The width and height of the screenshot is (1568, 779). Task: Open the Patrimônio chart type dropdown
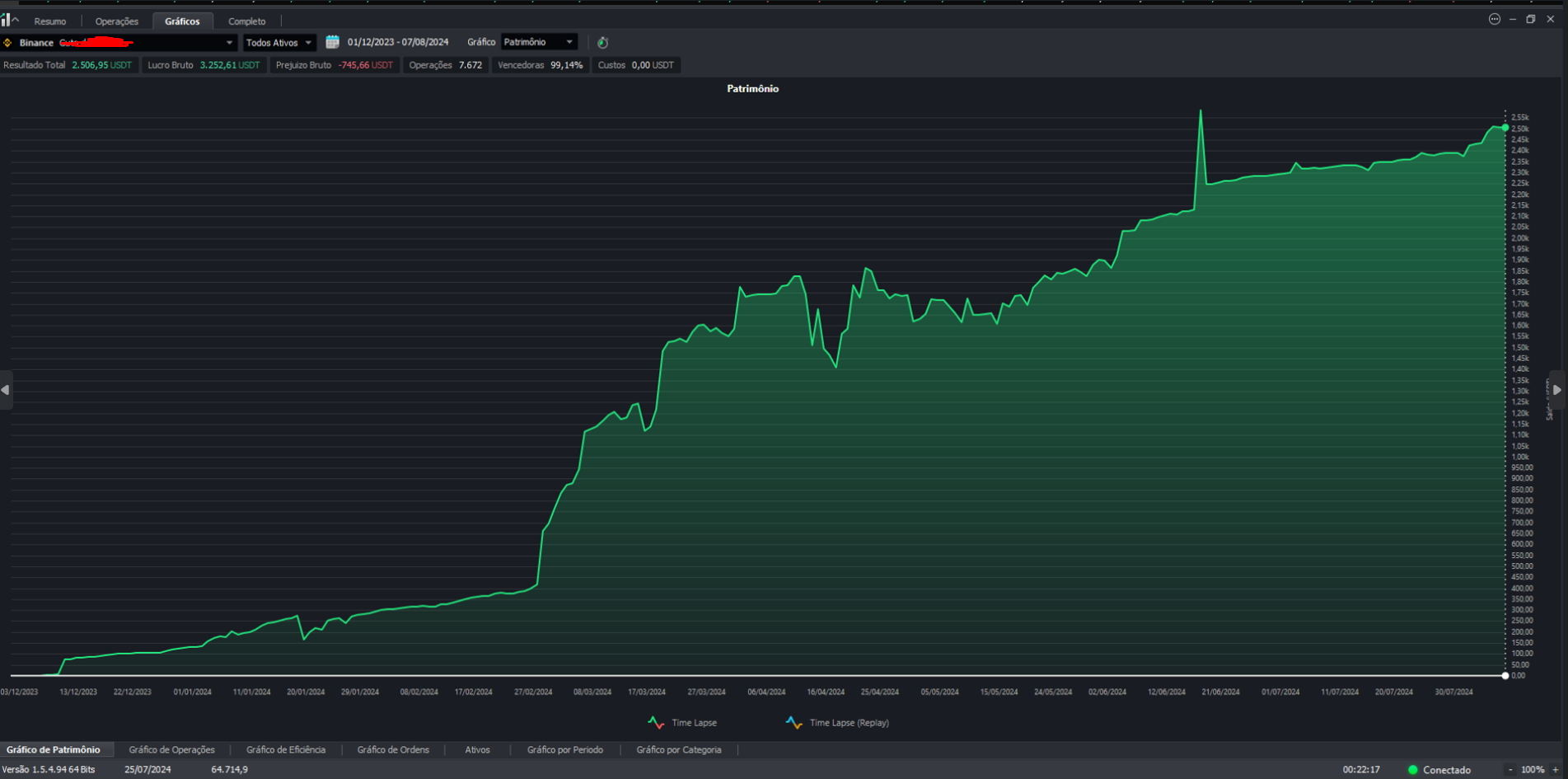[x=539, y=42]
